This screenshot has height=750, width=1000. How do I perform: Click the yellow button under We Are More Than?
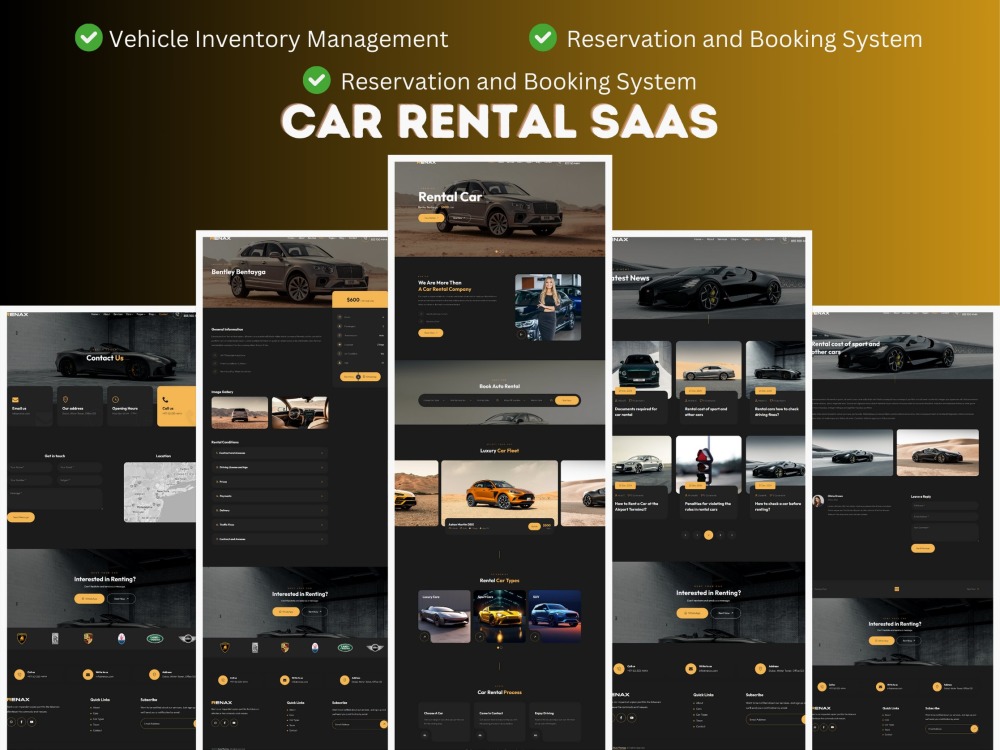430,333
